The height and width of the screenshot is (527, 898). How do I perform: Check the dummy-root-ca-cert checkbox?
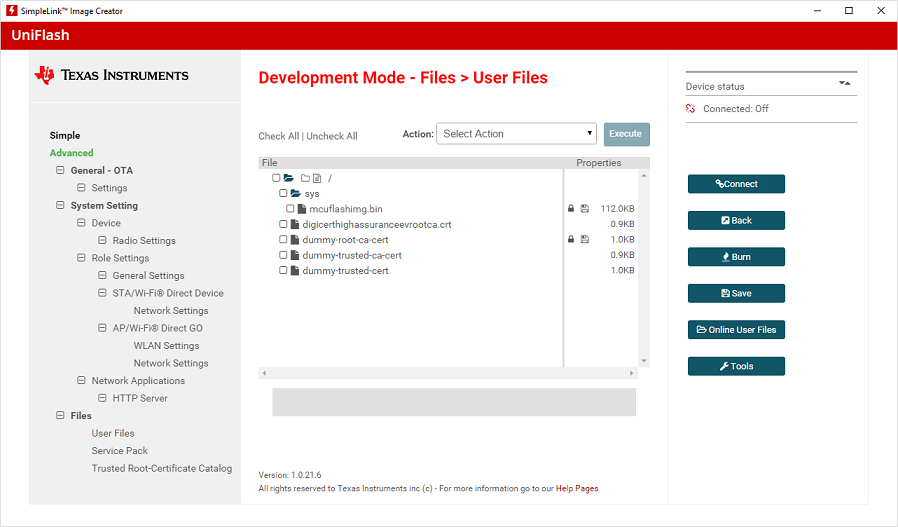[x=283, y=239]
